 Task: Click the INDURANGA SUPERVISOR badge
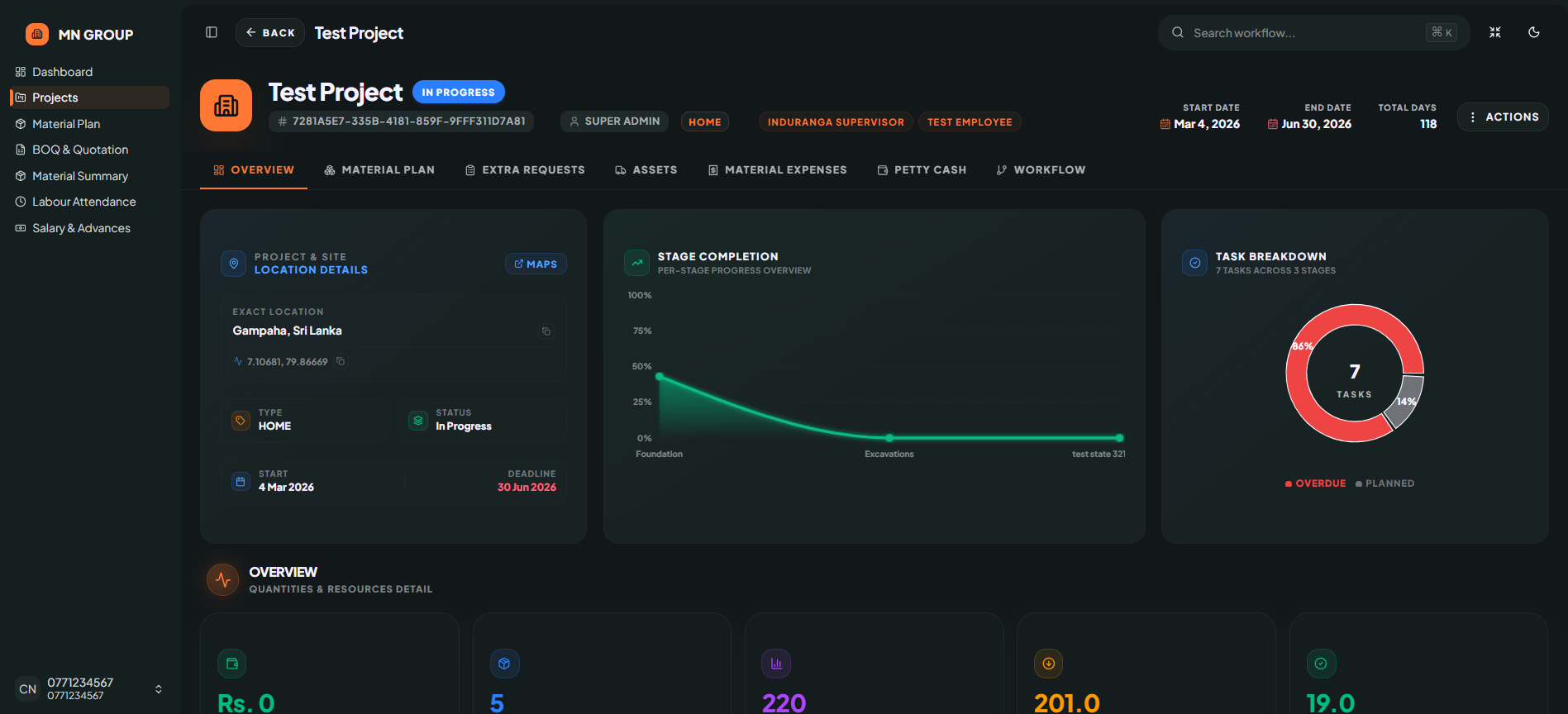[836, 121]
